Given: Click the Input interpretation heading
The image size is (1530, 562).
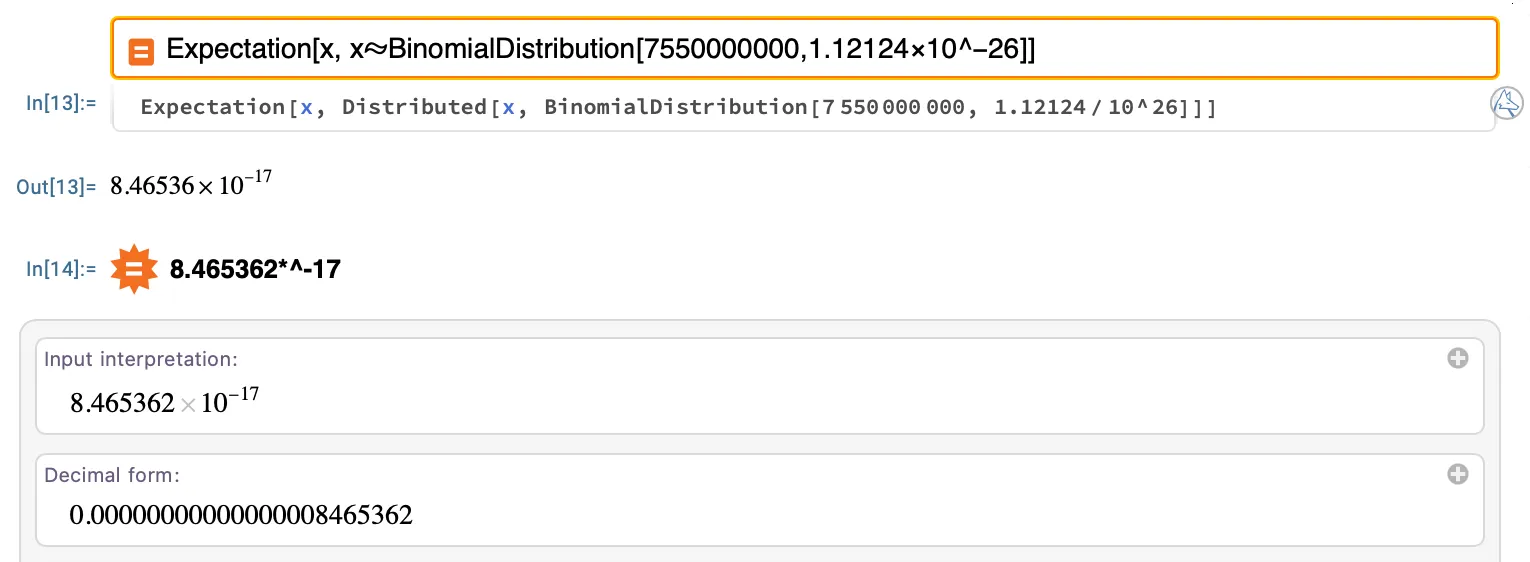Looking at the screenshot, I should pyautogui.click(x=141, y=359).
